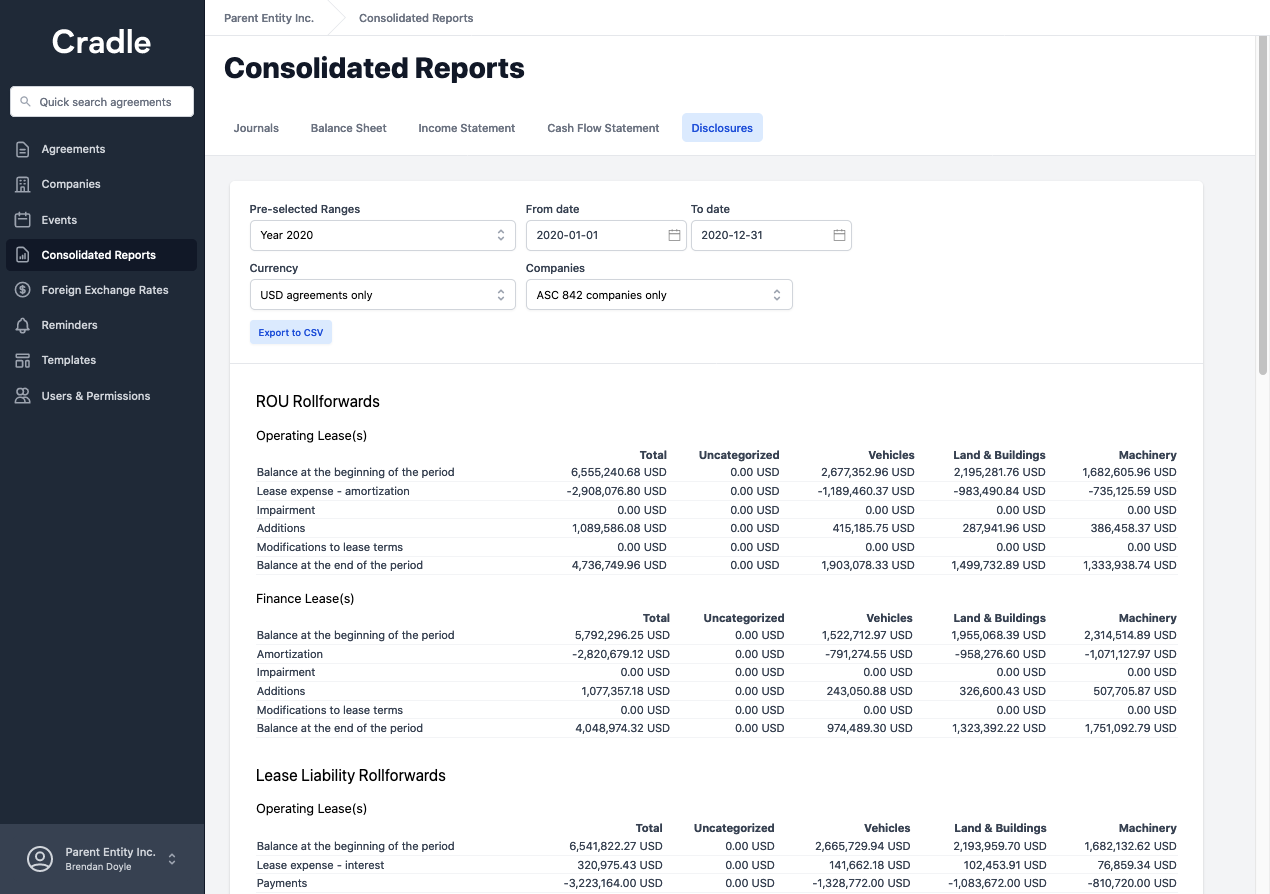Open the calendar picker for From date
Viewport: 1270px width, 894px height.
coord(674,235)
